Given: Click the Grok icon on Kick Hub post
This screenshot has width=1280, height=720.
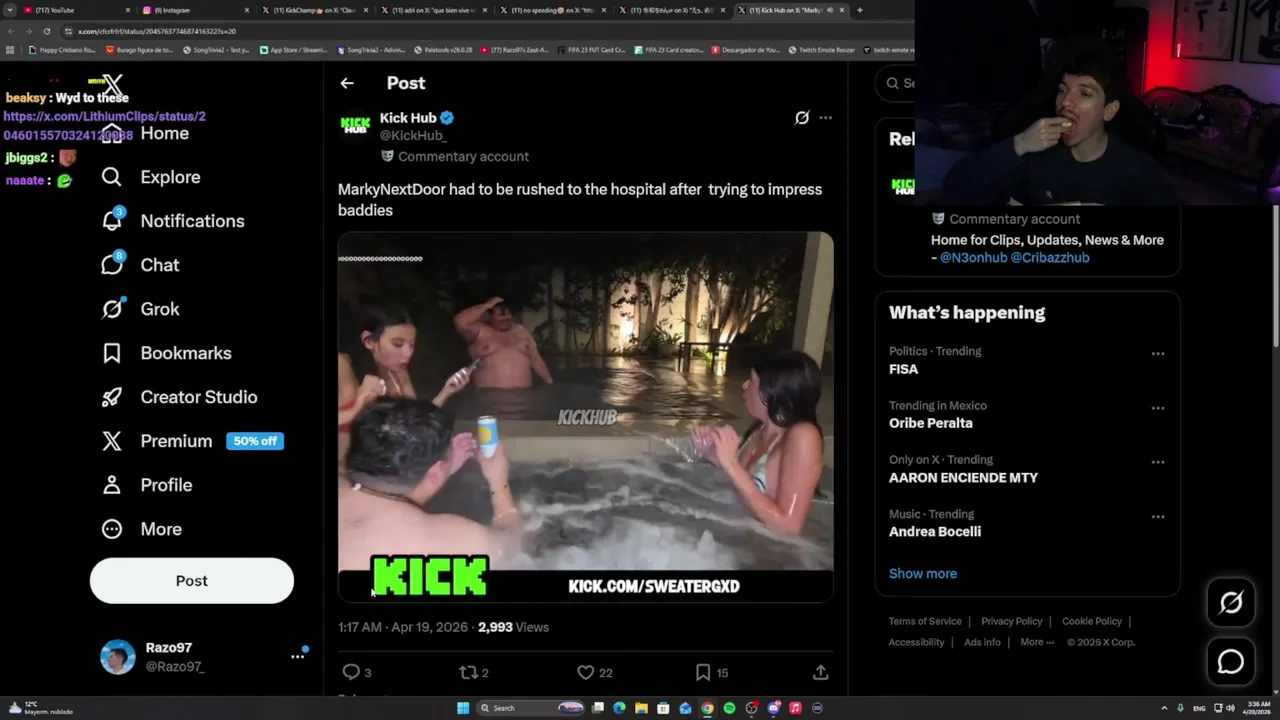Looking at the screenshot, I should pyautogui.click(x=802, y=118).
